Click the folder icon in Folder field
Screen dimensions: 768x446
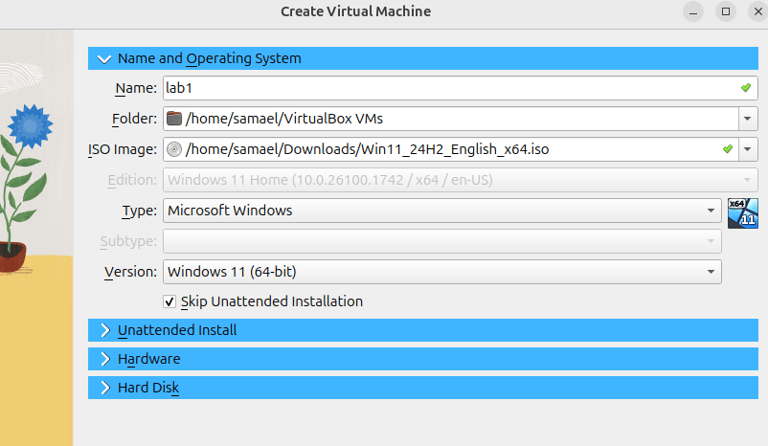pos(175,119)
